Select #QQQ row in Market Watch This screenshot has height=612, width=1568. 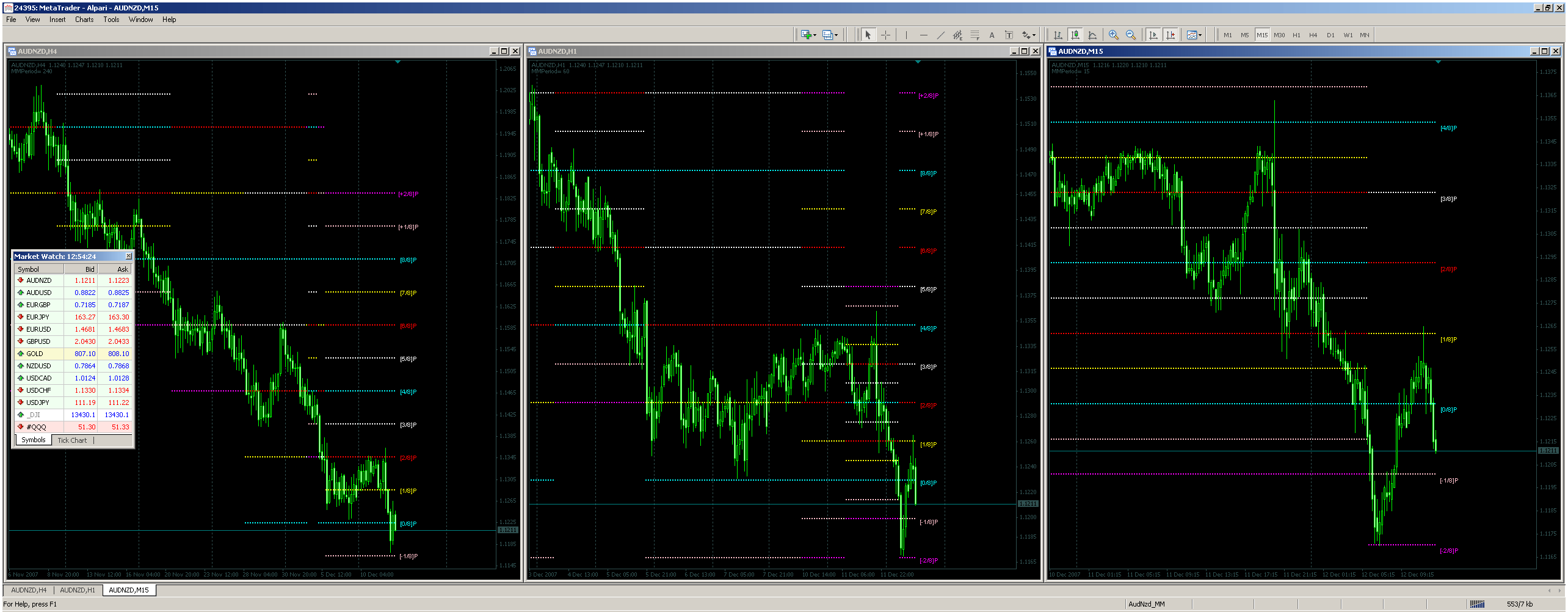[73, 427]
